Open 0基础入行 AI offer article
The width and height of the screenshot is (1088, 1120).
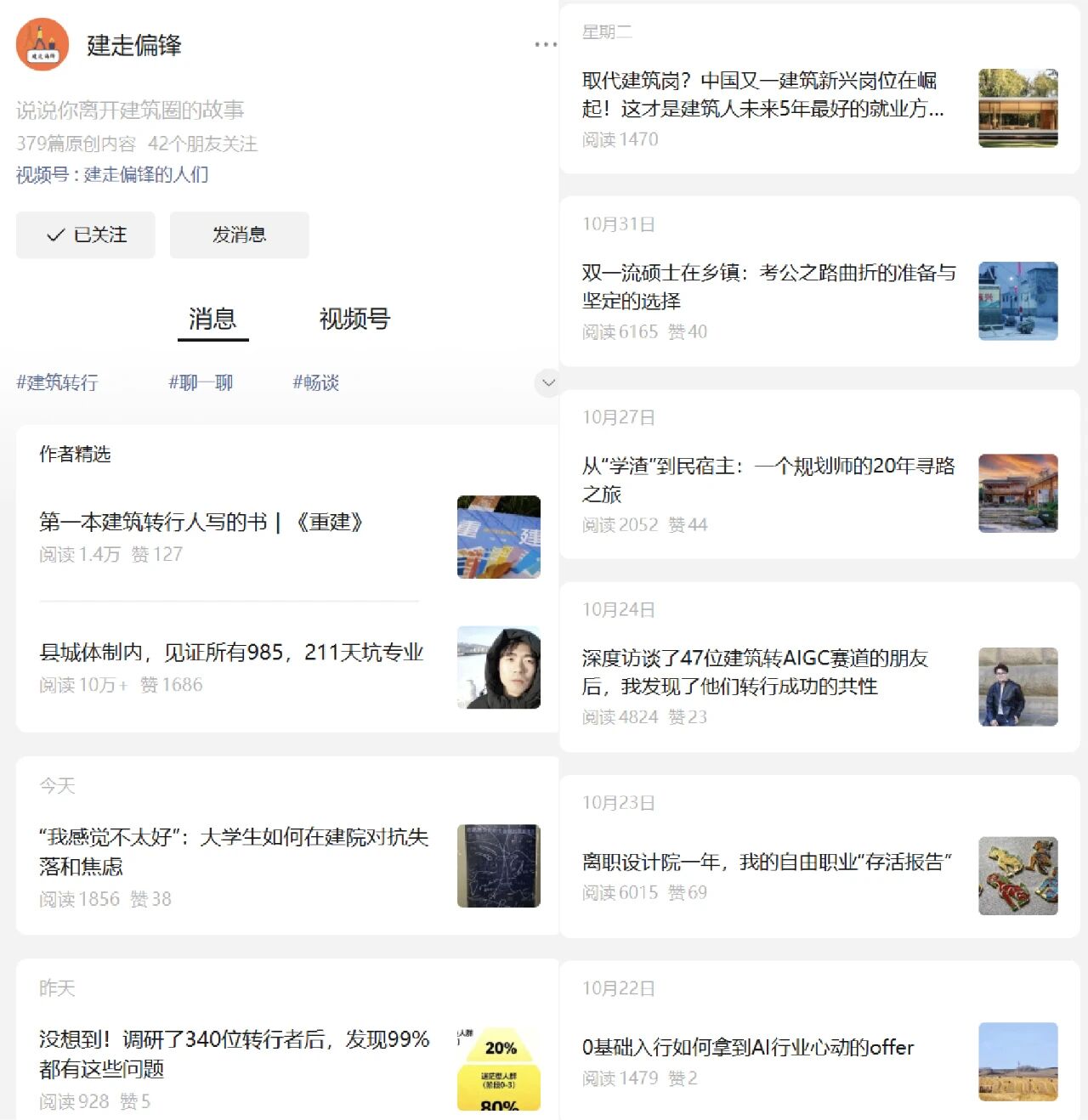748,1047
